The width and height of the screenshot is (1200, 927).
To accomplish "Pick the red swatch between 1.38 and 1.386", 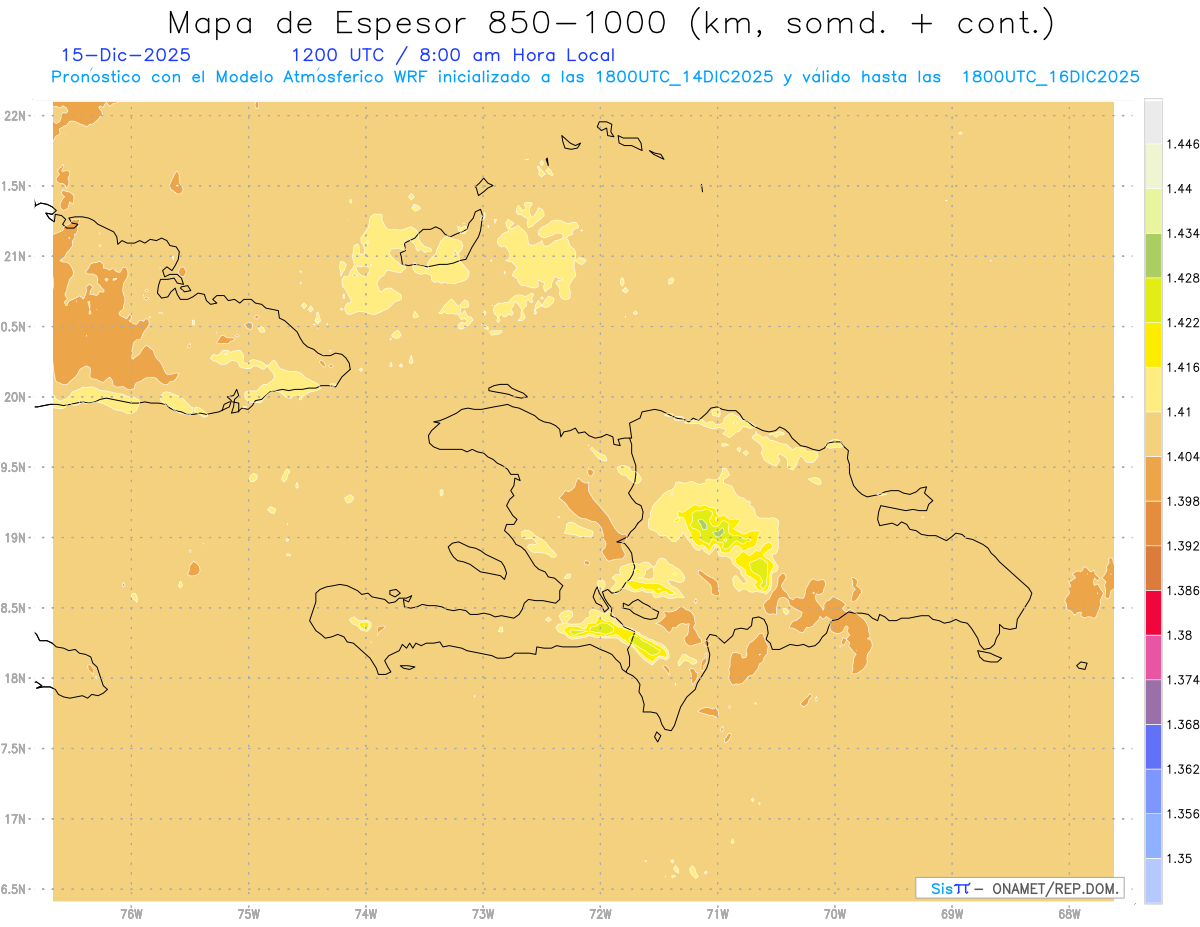I will [1153, 613].
